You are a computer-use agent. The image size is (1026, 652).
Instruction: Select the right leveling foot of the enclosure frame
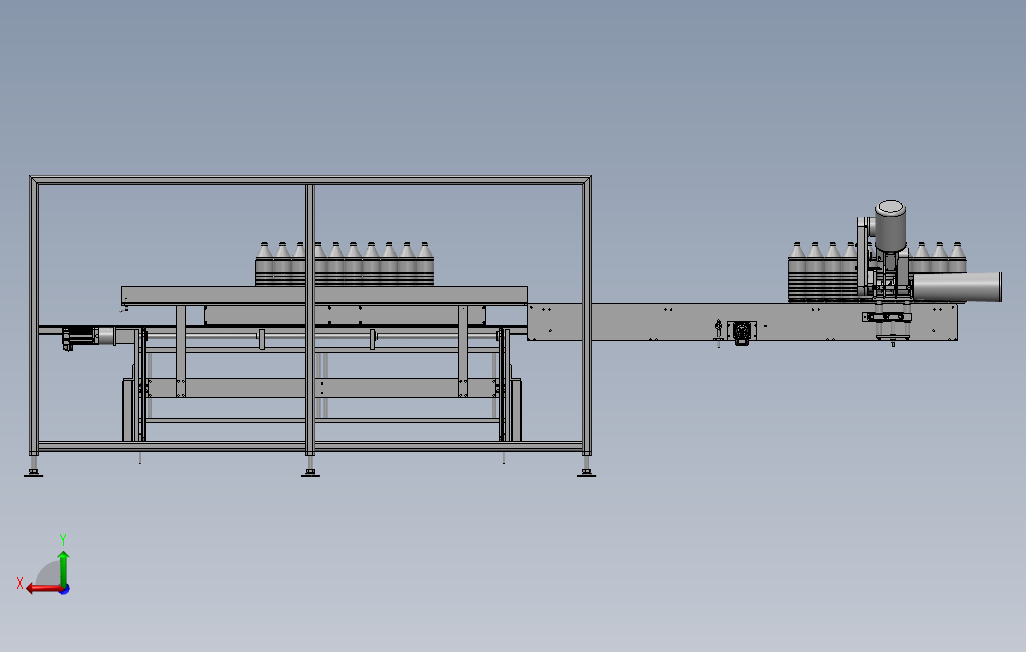tap(586, 466)
